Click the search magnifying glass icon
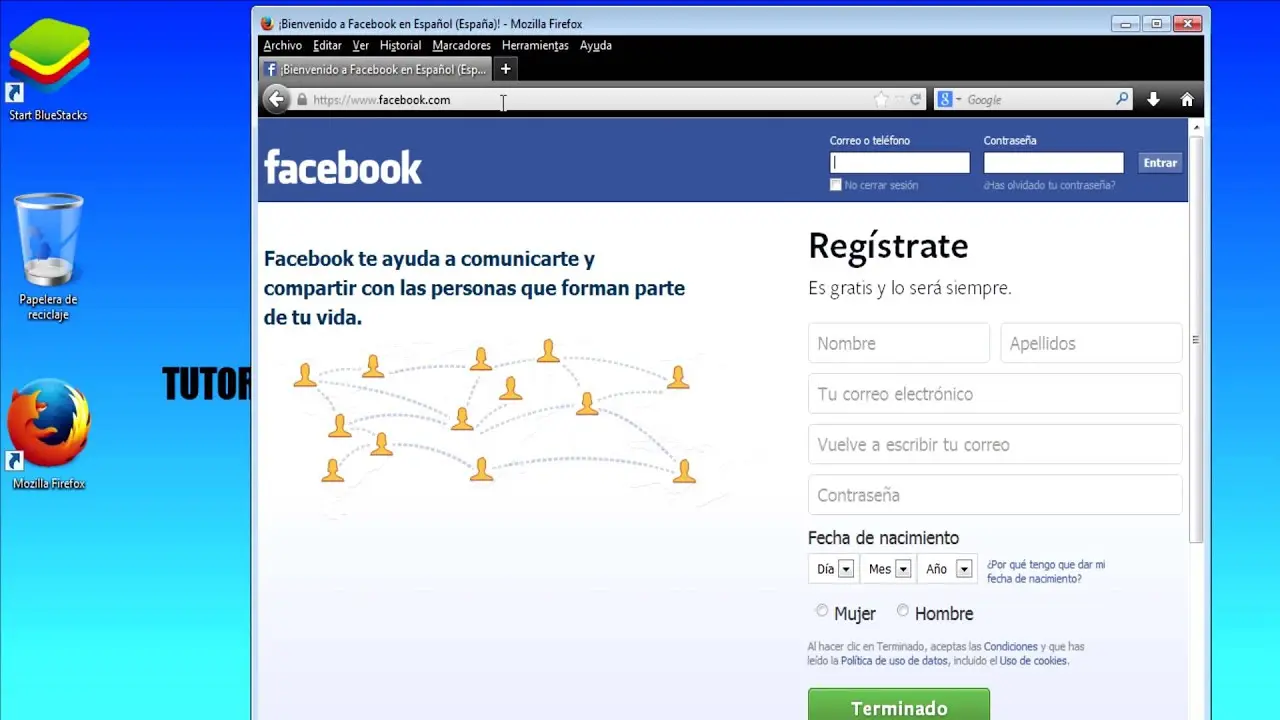 [x=1122, y=99]
